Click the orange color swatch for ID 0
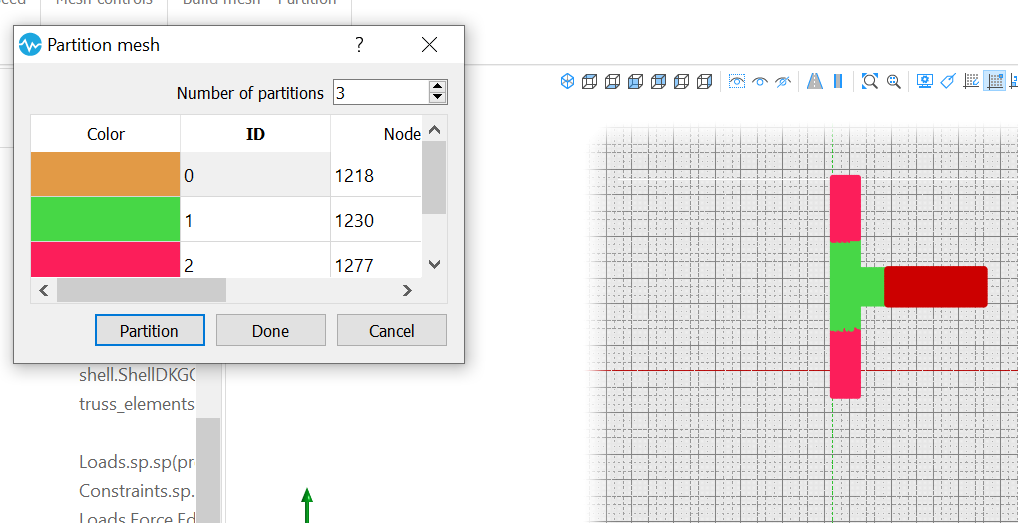 pyautogui.click(x=106, y=175)
